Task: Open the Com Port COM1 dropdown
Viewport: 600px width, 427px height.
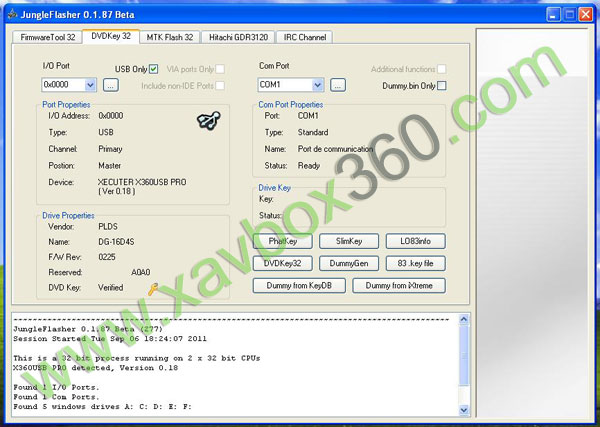Action: pos(317,85)
